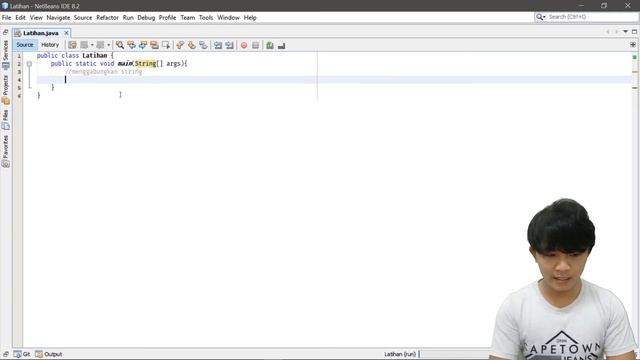Click the String type in main signature
Viewport: 640px width, 360px height.
(x=146, y=63)
